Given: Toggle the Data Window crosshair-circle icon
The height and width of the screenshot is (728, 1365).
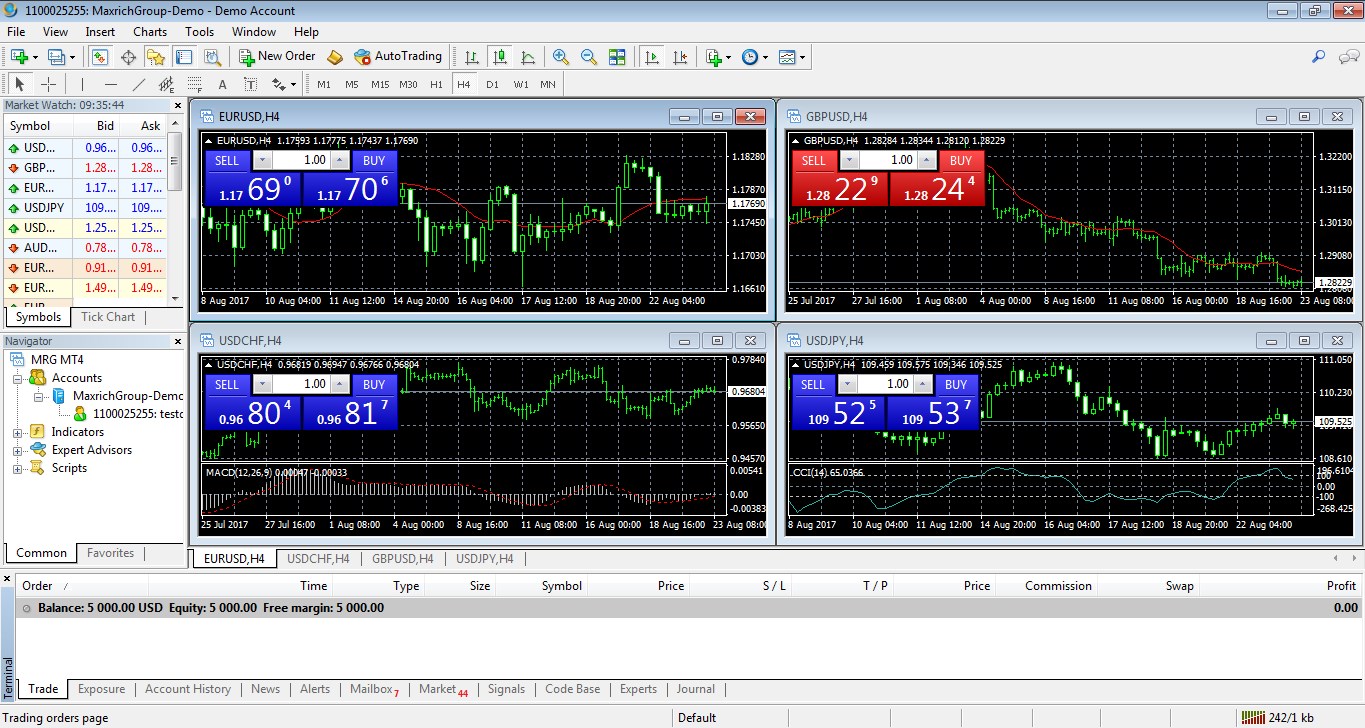Looking at the screenshot, I should (x=128, y=57).
